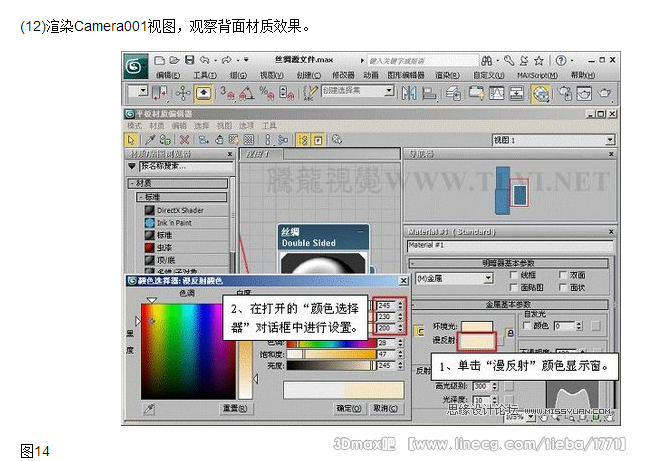Click the 丝绸 Double Sided node title
The height and width of the screenshot is (461, 655).
[x=323, y=237]
